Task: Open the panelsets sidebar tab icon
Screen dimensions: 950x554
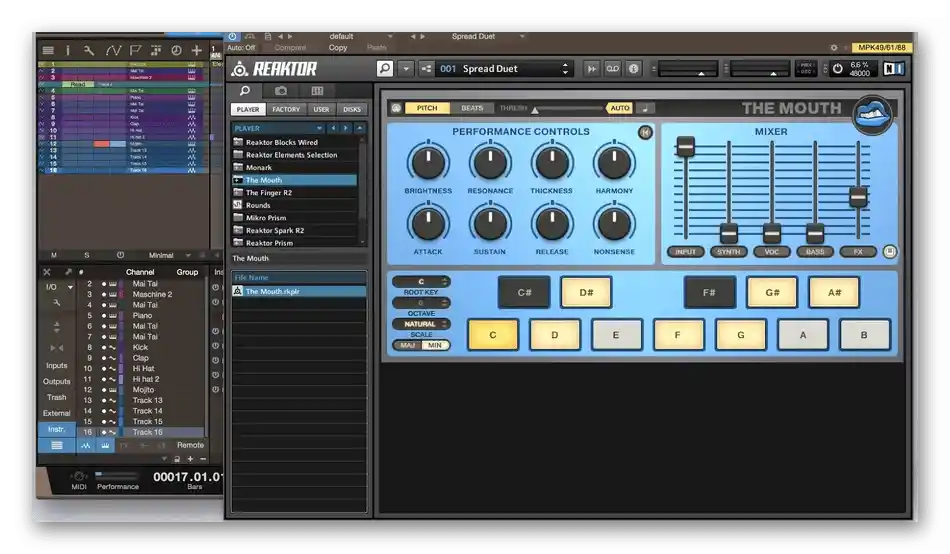Action: 317,91
